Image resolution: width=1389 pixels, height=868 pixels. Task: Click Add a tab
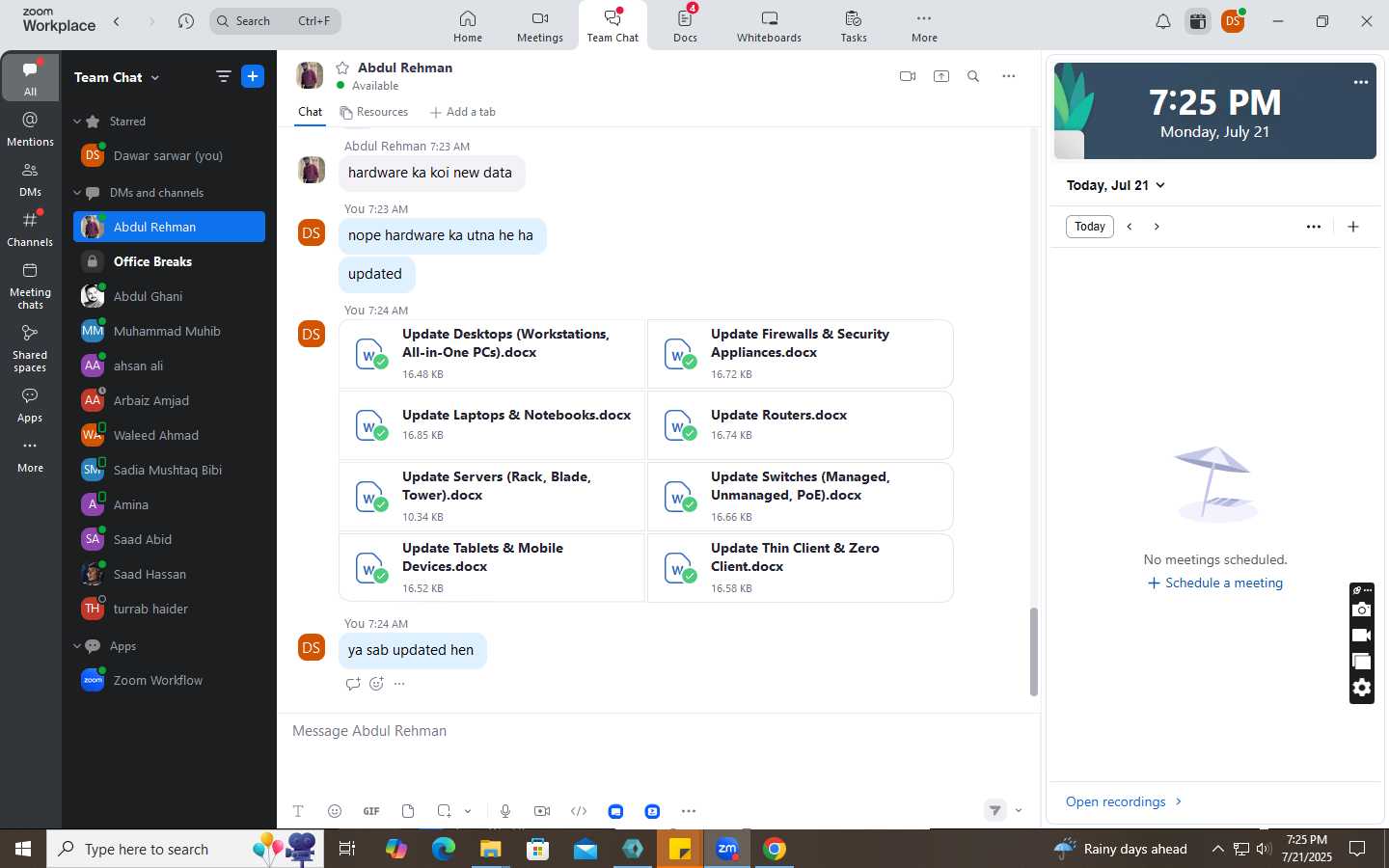point(463,112)
